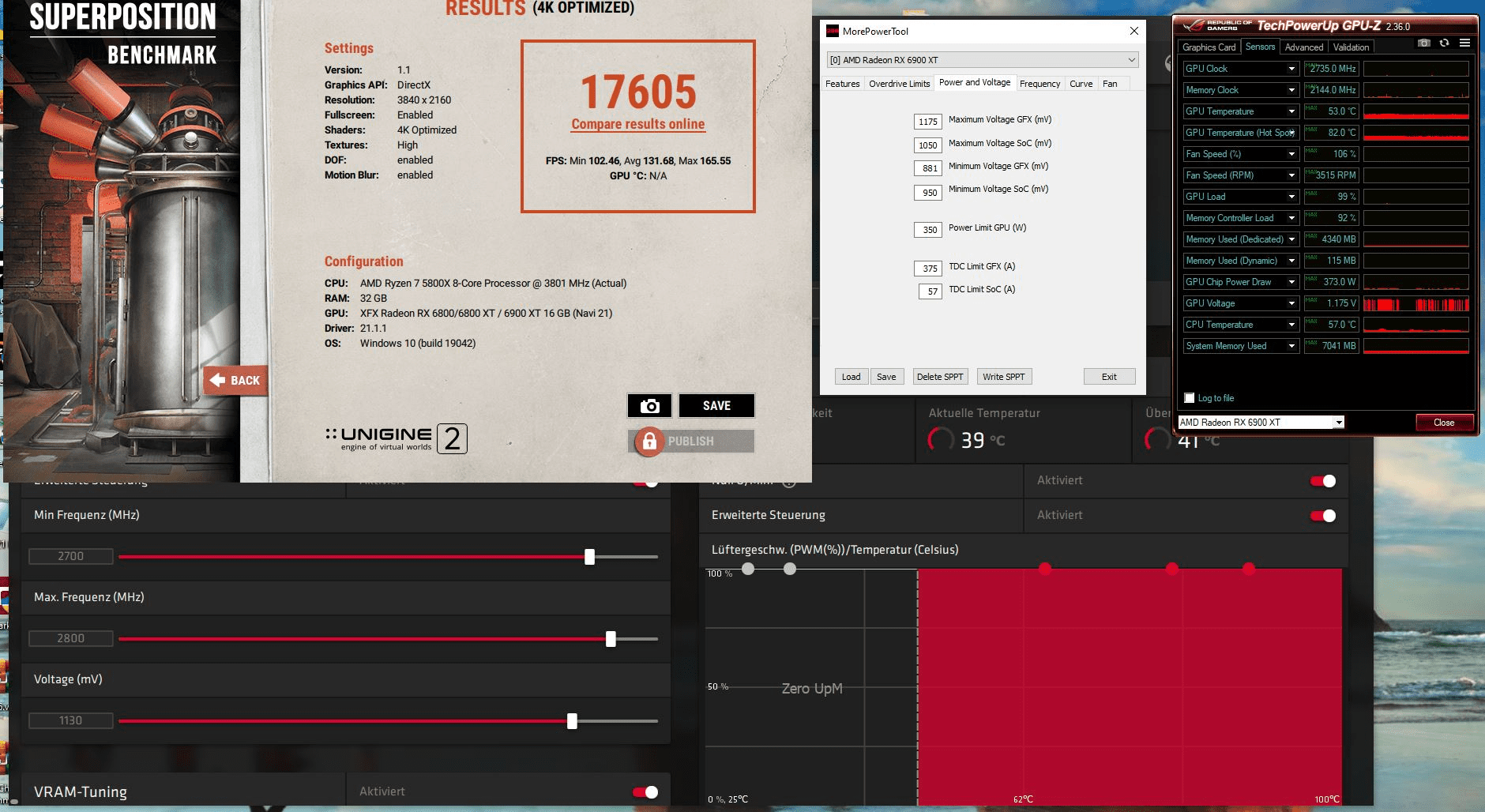Switch to the Frequency tab in MorePowerTool
This screenshot has width=1485, height=812.
[1039, 84]
